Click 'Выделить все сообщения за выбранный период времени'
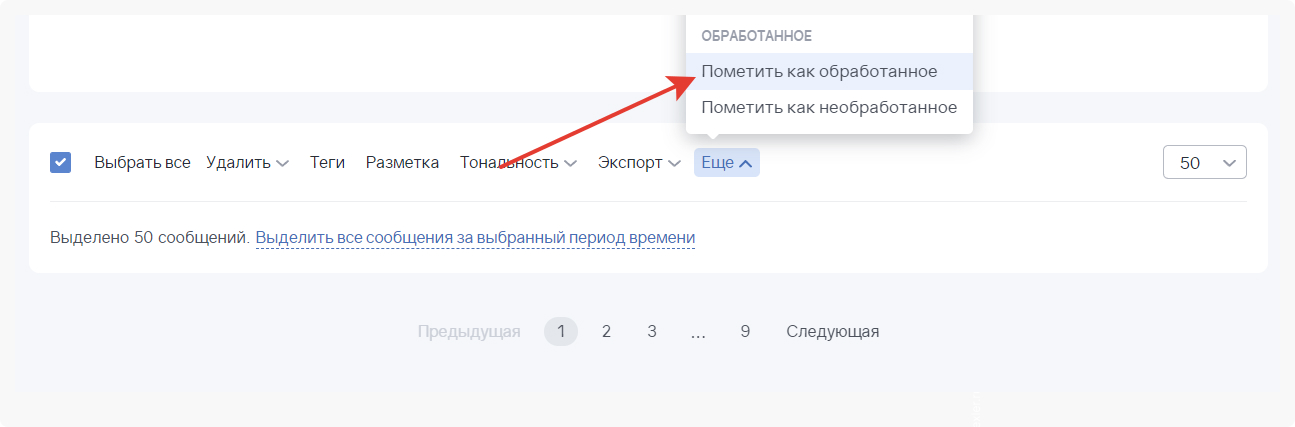This screenshot has width=1295, height=427. [x=475, y=238]
